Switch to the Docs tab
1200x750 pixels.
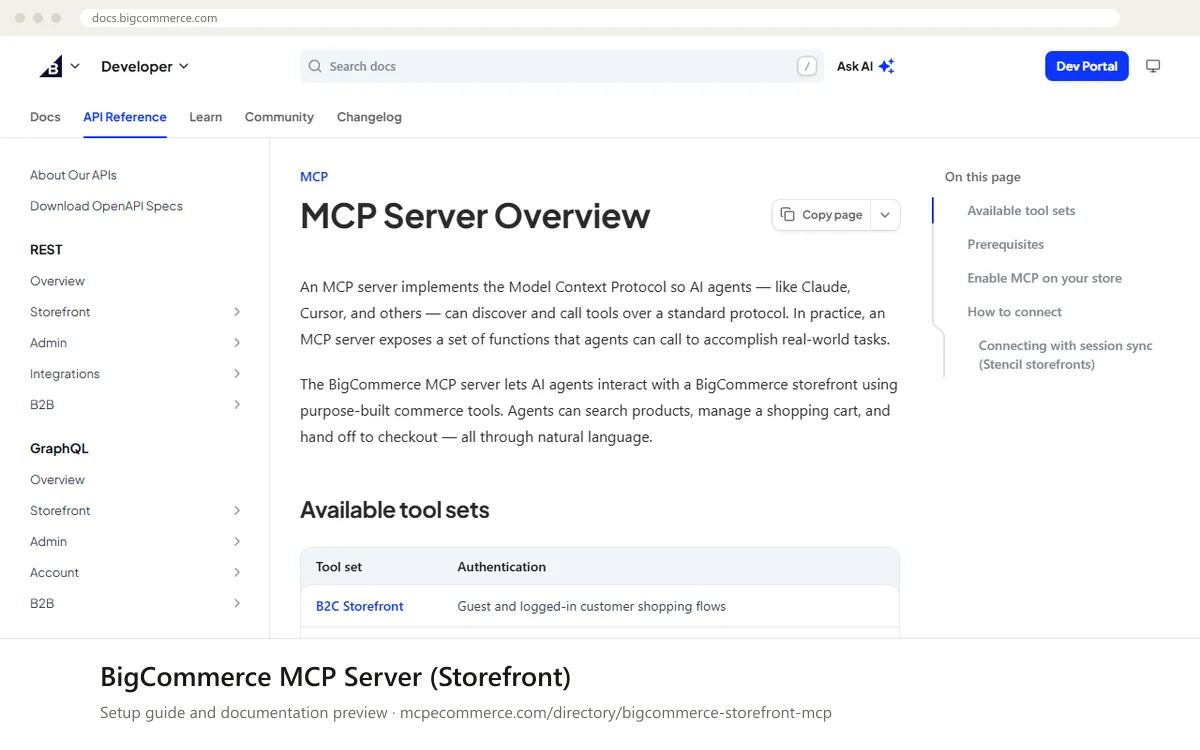(x=45, y=117)
